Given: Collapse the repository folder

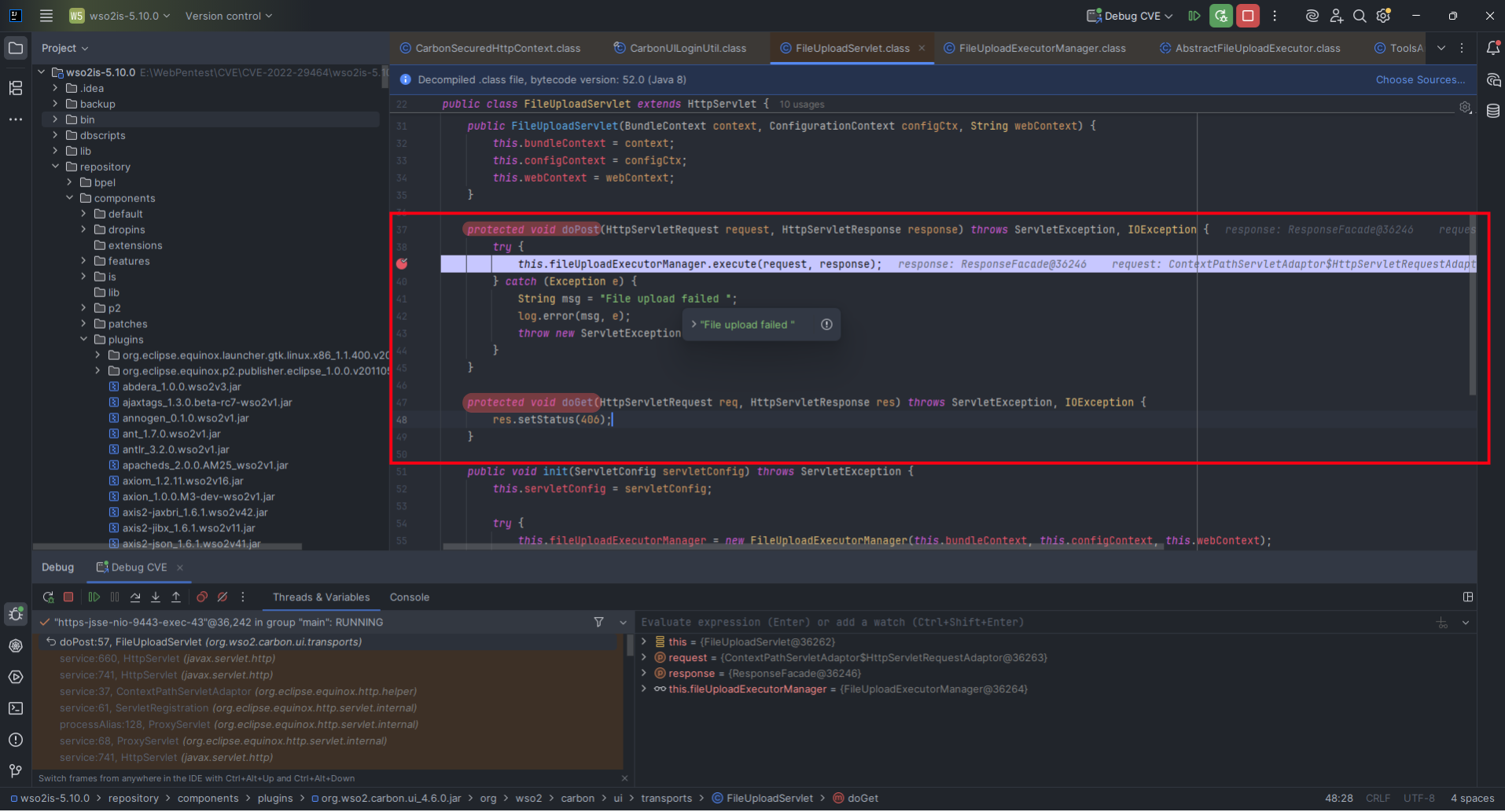Looking at the screenshot, I should pos(54,167).
